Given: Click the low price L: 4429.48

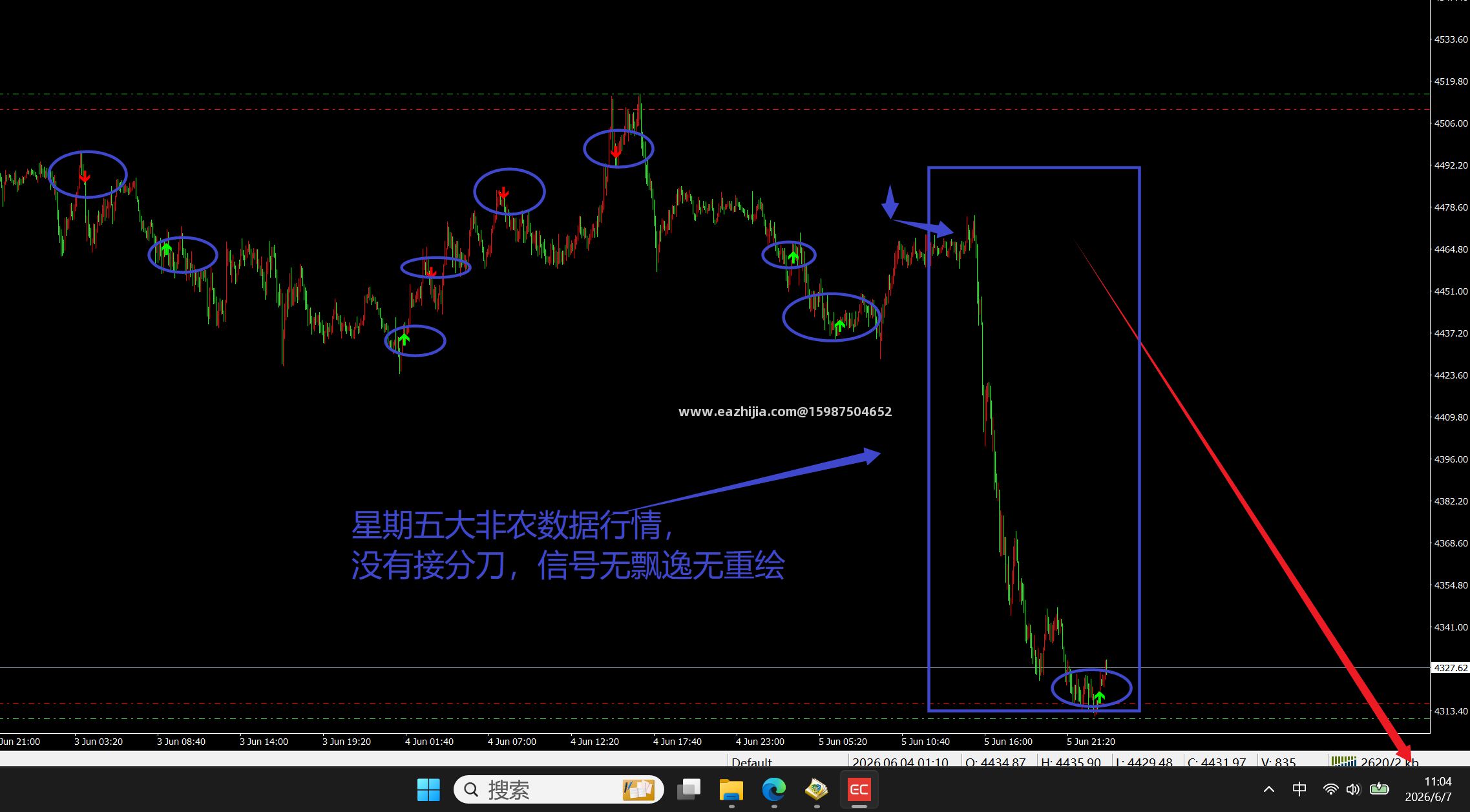Looking at the screenshot, I should (1144, 762).
